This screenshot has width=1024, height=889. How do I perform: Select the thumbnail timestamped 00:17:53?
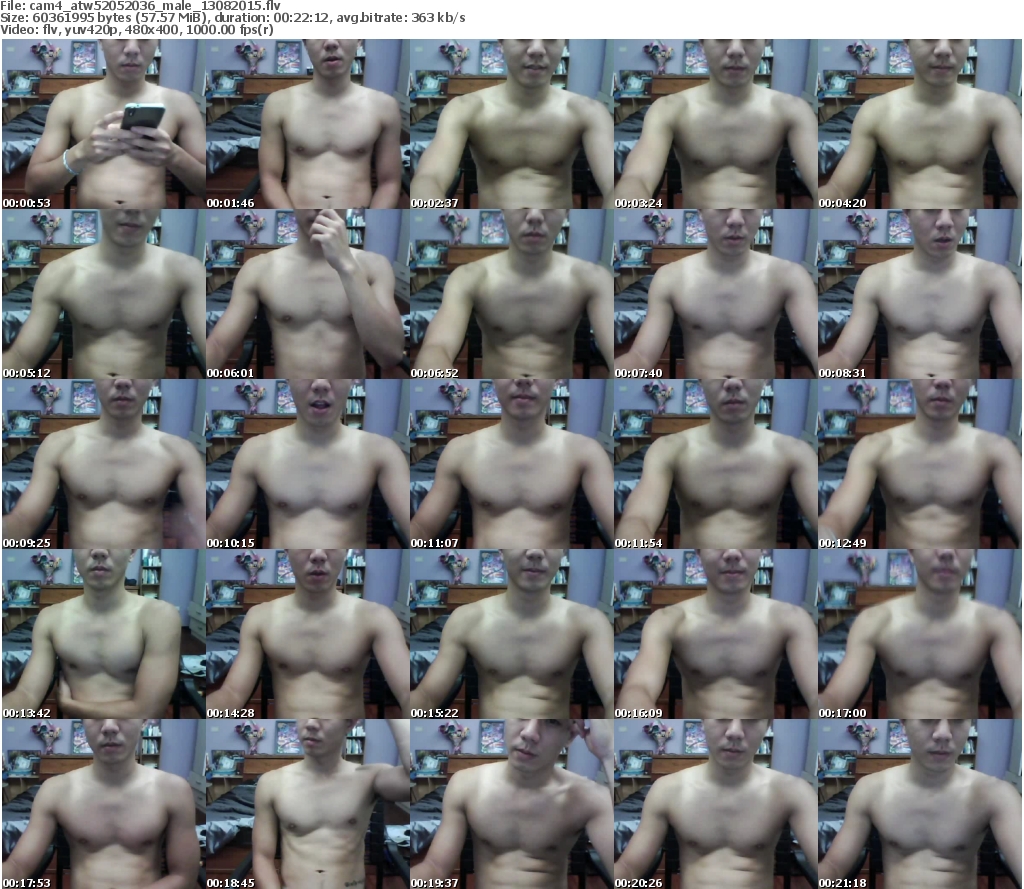[x=104, y=804]
